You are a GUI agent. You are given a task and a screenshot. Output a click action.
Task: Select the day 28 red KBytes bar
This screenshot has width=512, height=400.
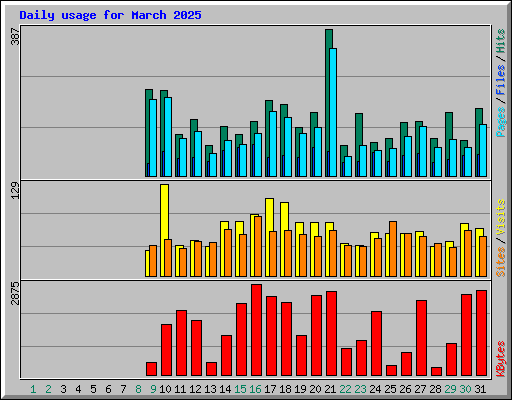tap(436, 371)
